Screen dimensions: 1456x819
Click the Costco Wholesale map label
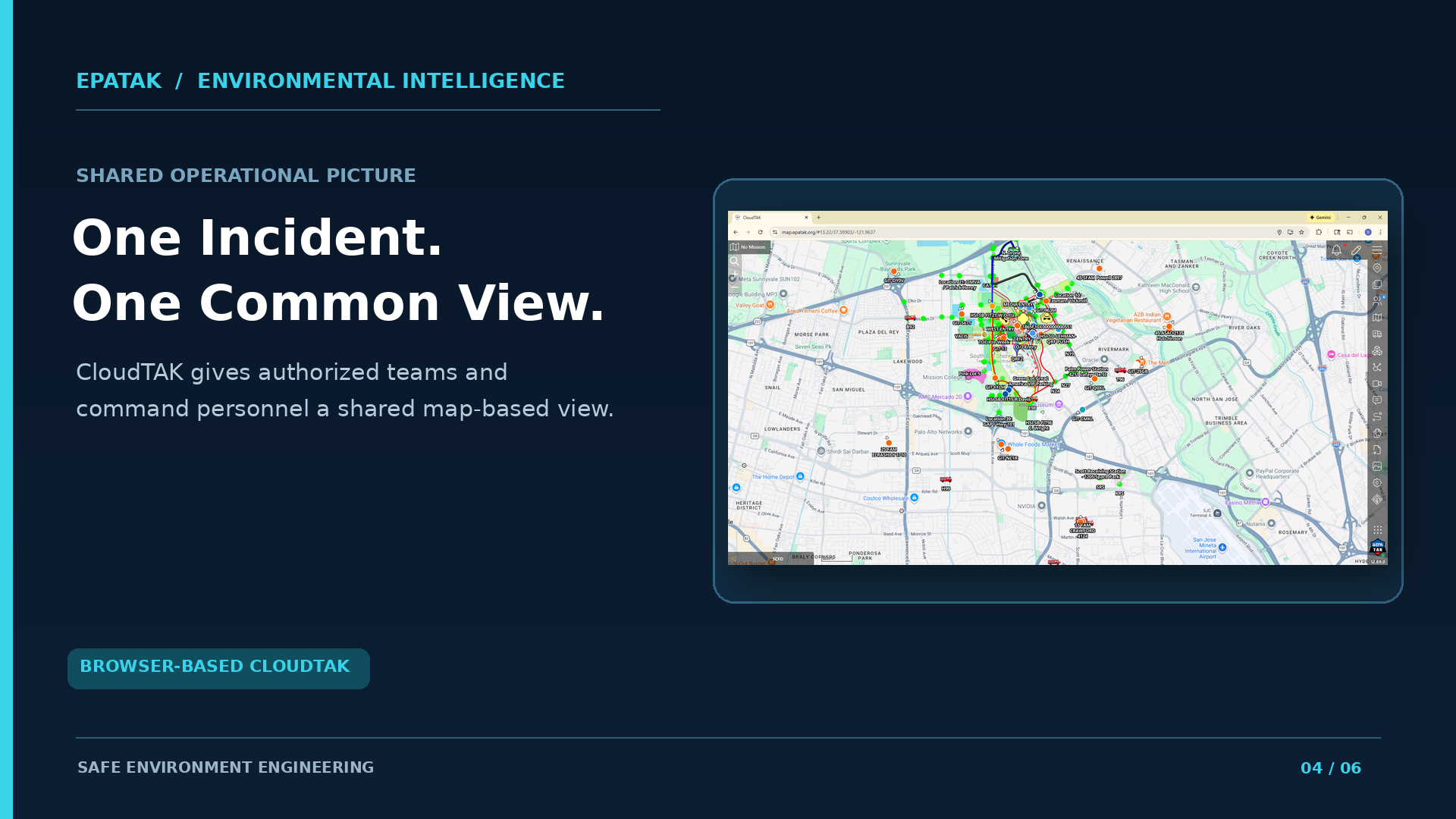(x=885, y=498)
